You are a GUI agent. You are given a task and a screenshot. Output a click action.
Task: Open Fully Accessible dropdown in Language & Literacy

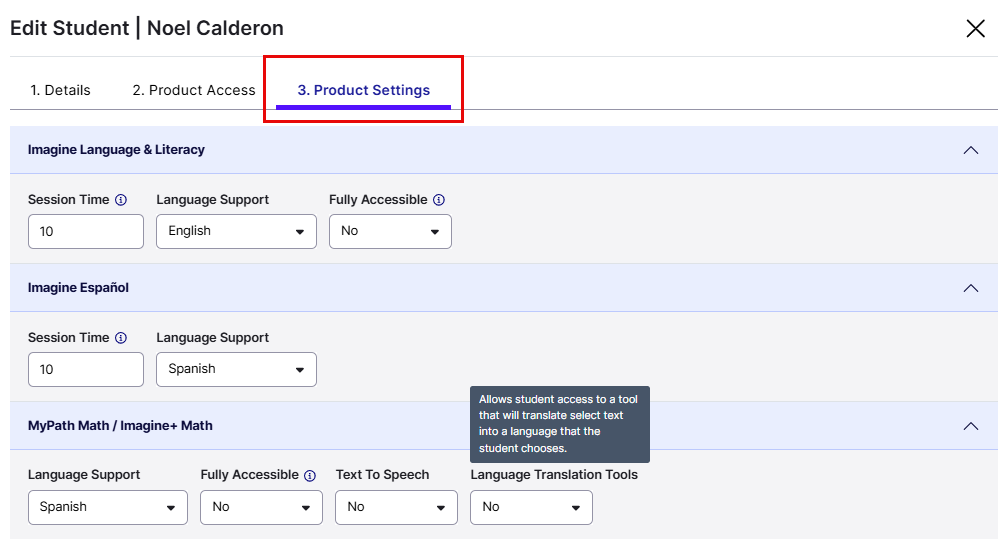[390, 231]
